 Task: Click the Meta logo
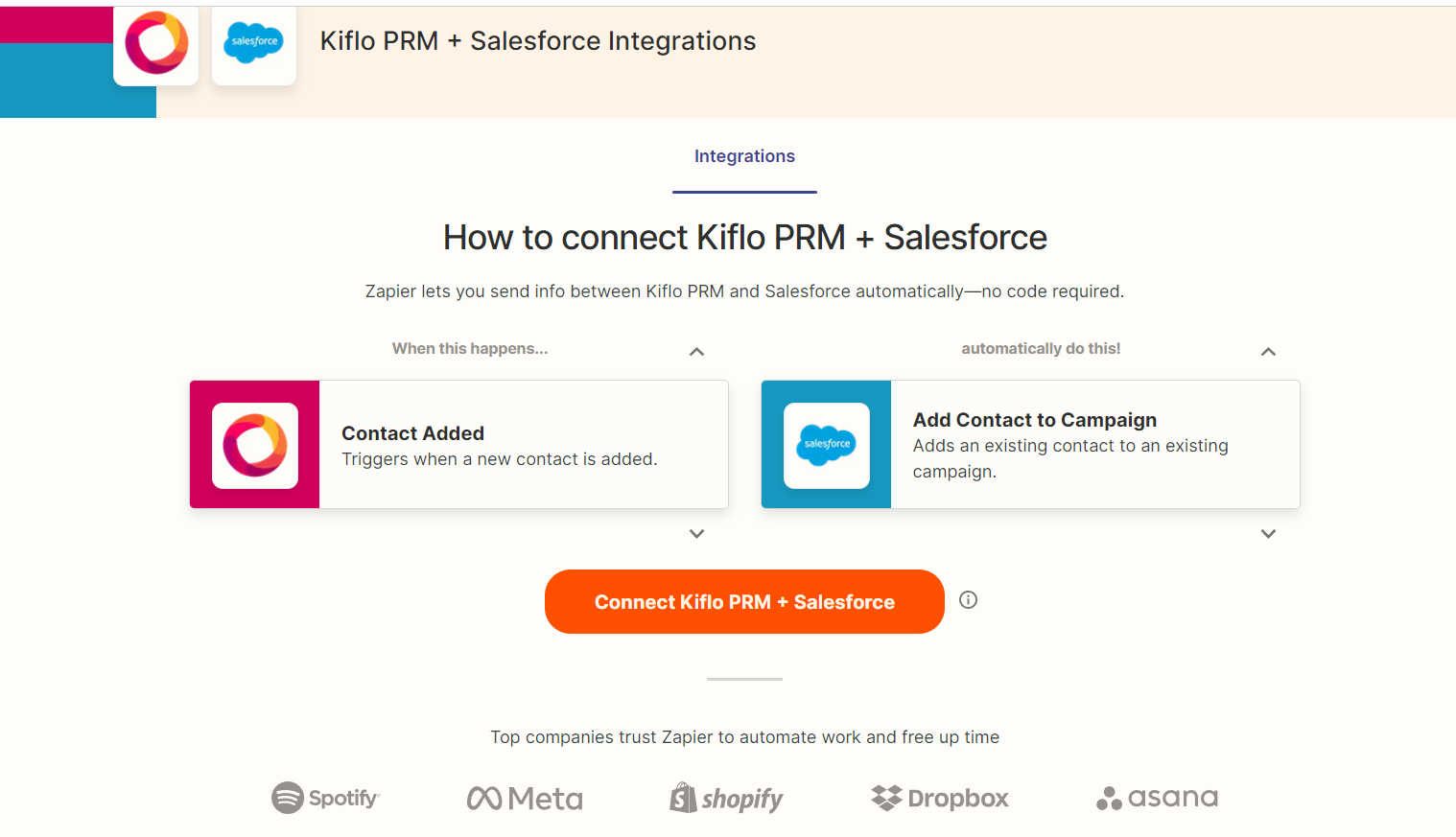[525, 799]
